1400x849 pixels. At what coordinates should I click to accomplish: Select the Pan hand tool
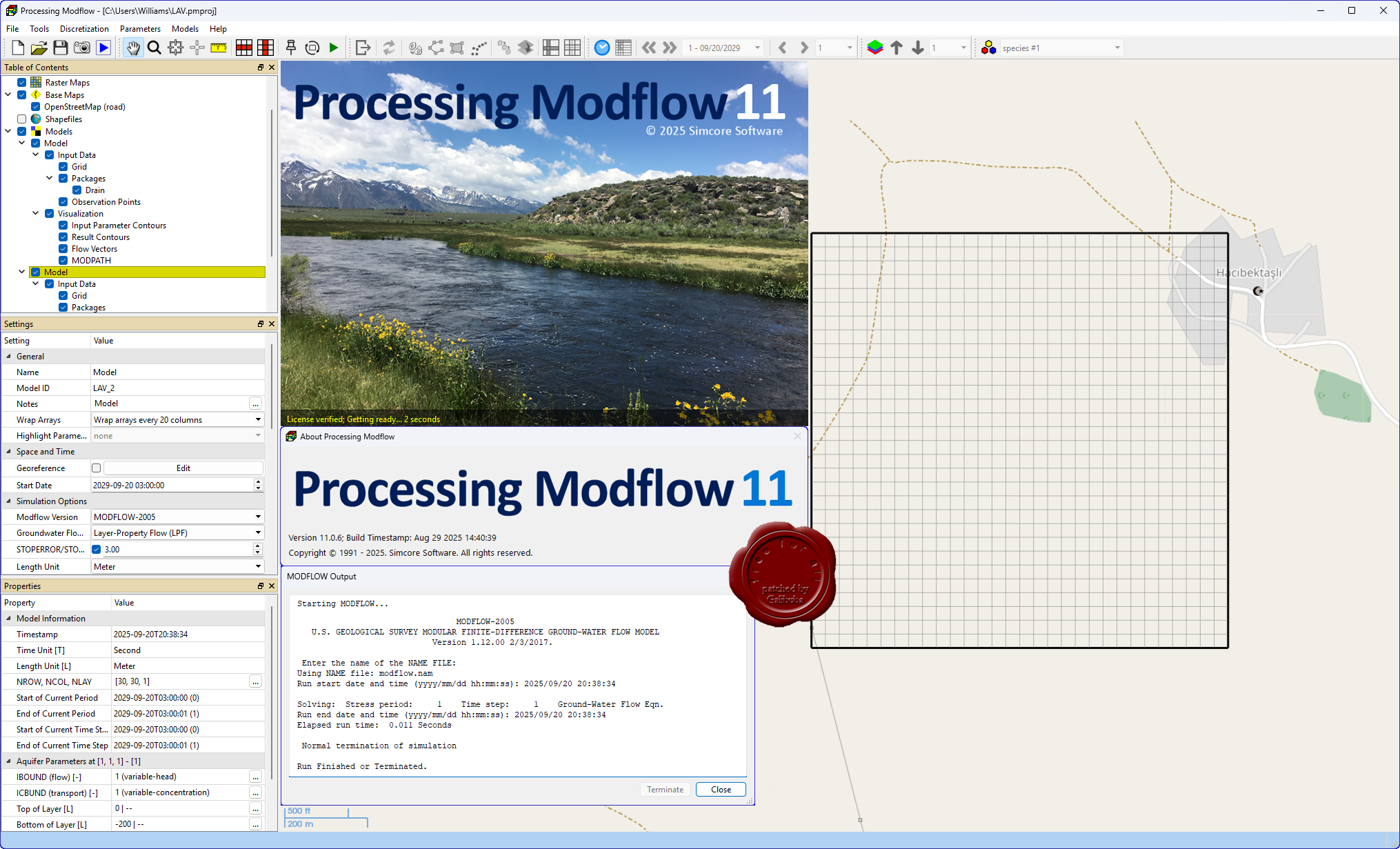click(133, 48)
